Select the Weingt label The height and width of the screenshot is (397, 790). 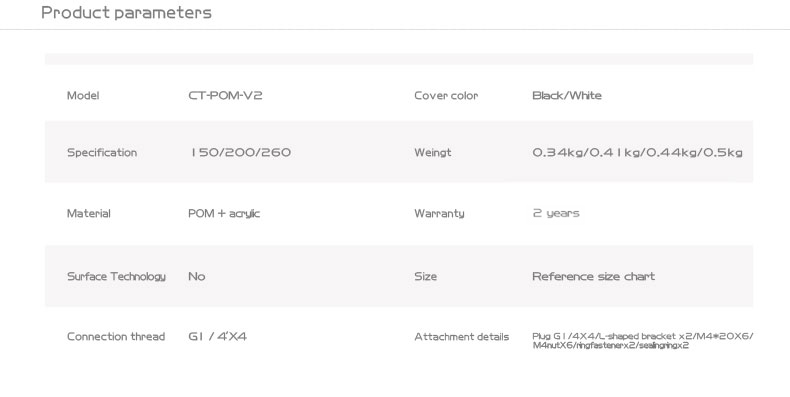tap(433, 153)
